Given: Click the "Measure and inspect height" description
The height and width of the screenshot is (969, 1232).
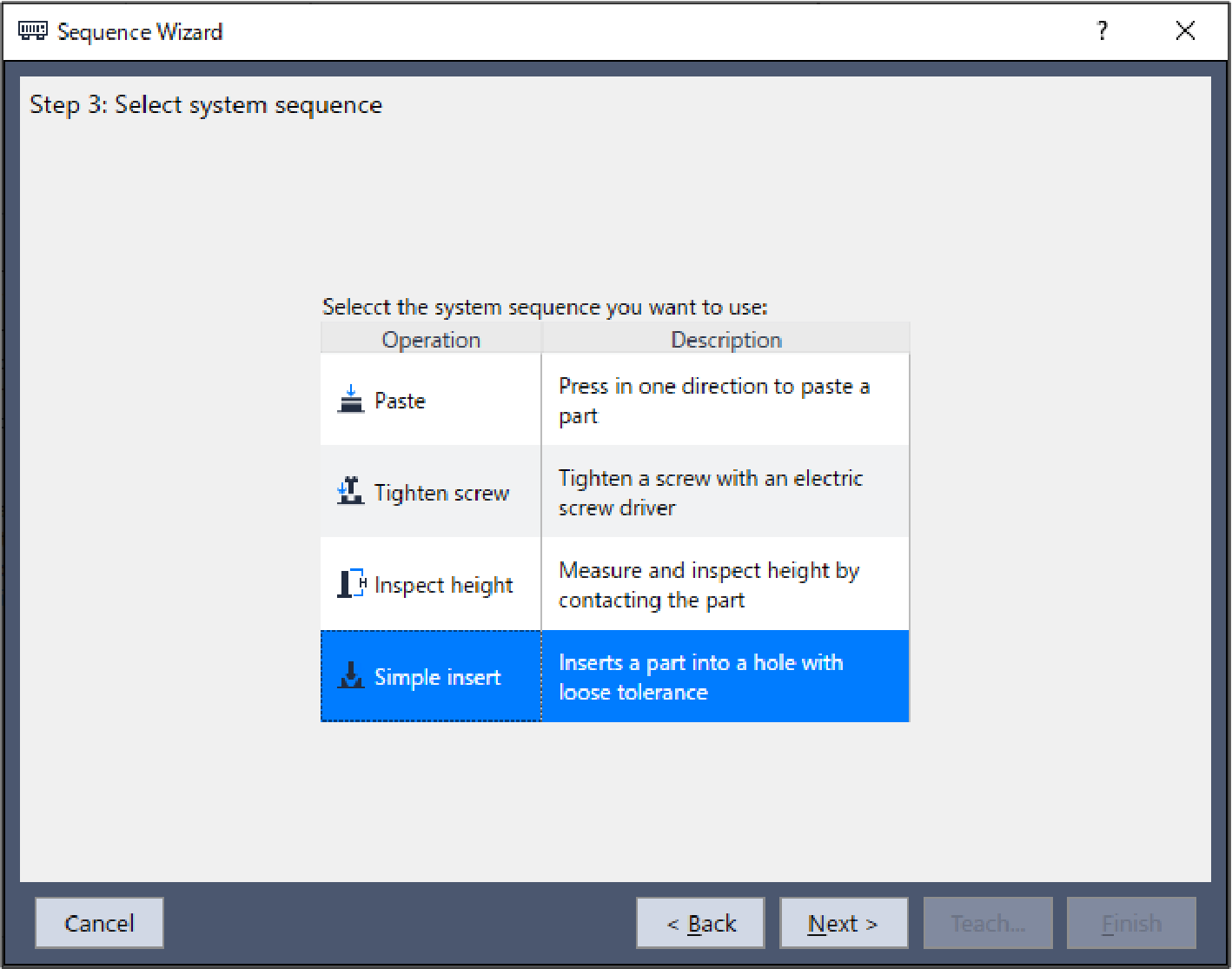Looking at the screenshot, I should [x=708, y=585].
